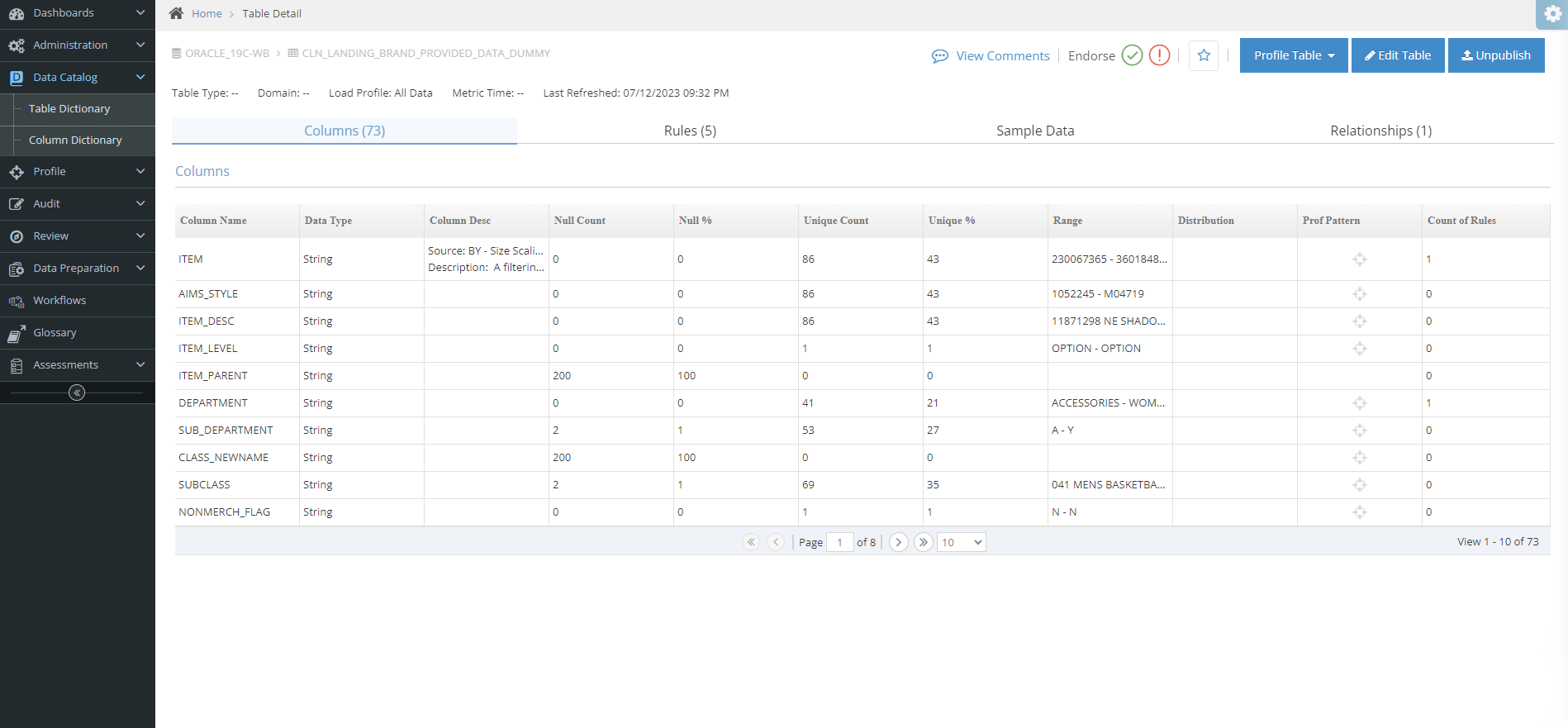The image size is (1568, 728).
Task: Favorite the table with star icon
Action: (1204, 55)
